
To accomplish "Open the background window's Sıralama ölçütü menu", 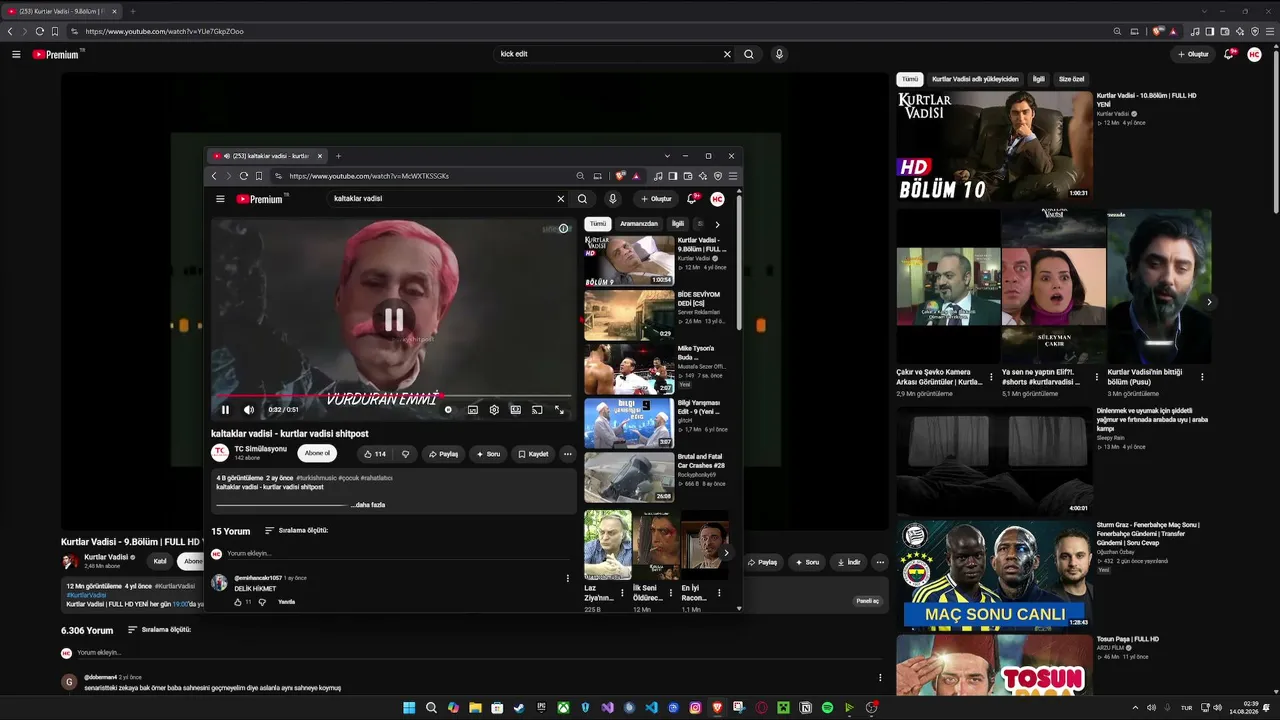I will point(158,630).
